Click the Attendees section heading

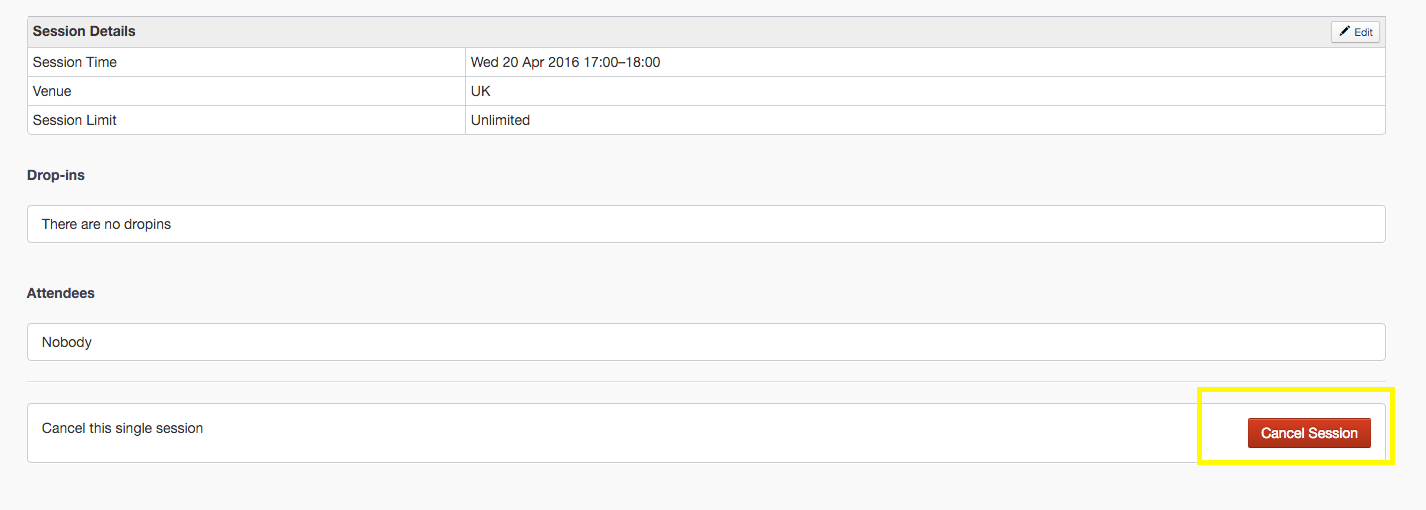click(61, 293)
